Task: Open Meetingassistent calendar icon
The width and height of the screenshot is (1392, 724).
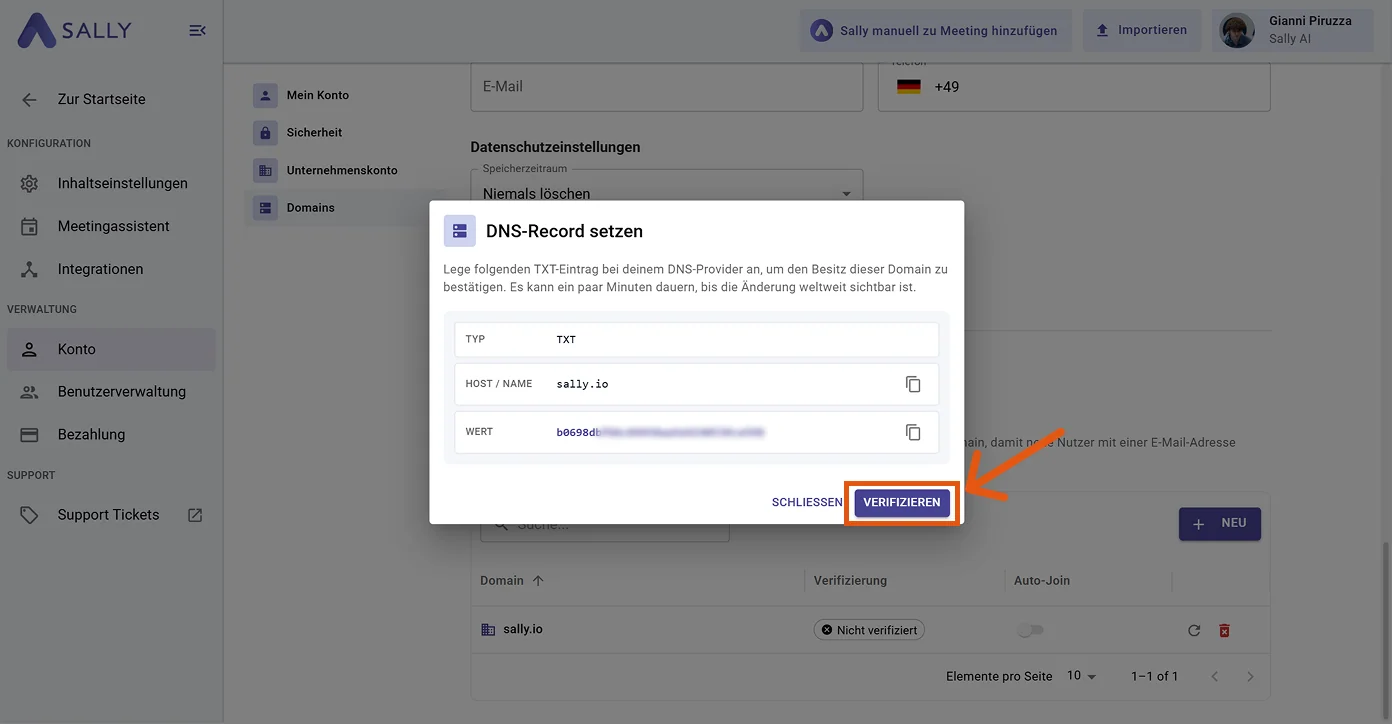Action: coord(29,226)
